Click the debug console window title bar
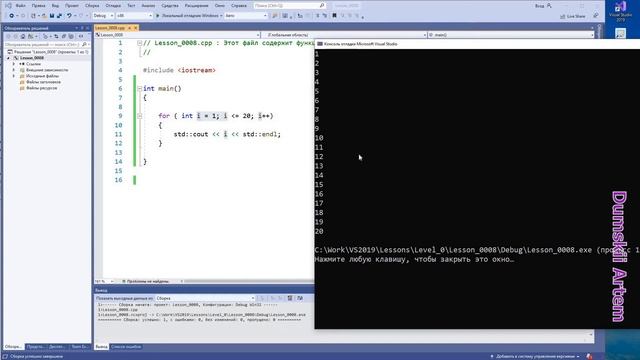The width and height of the screenshot is (640, 360). click(x=477, y=44)
